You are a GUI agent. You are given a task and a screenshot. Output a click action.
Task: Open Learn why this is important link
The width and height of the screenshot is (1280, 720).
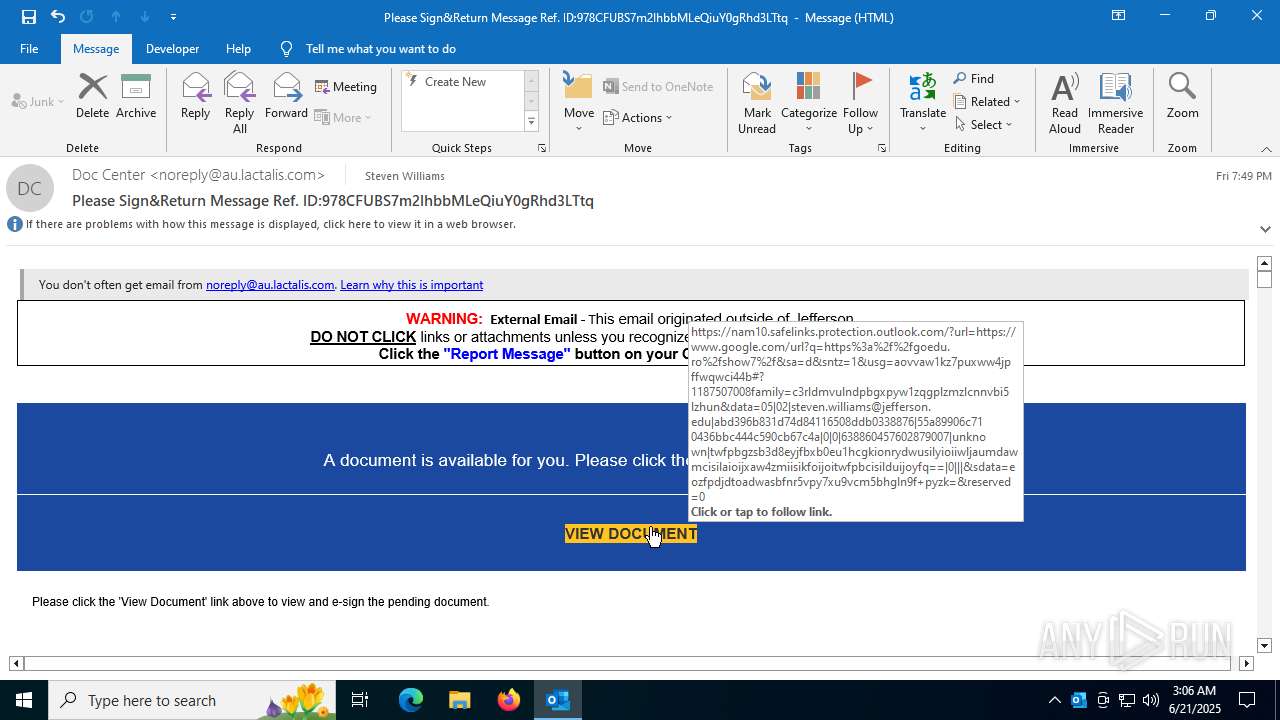(x=411, y=285)
